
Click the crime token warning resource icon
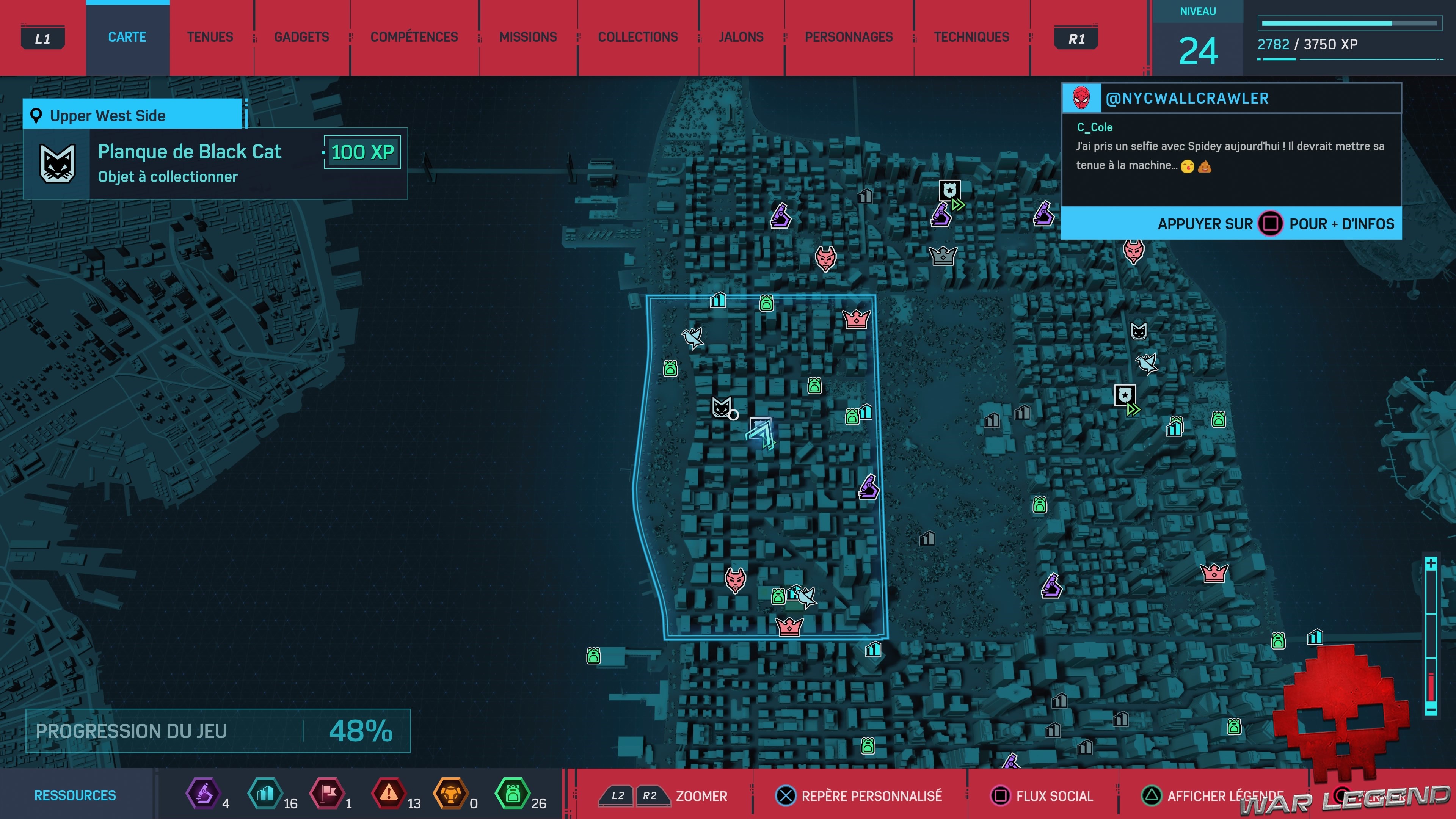click(389, 794)
